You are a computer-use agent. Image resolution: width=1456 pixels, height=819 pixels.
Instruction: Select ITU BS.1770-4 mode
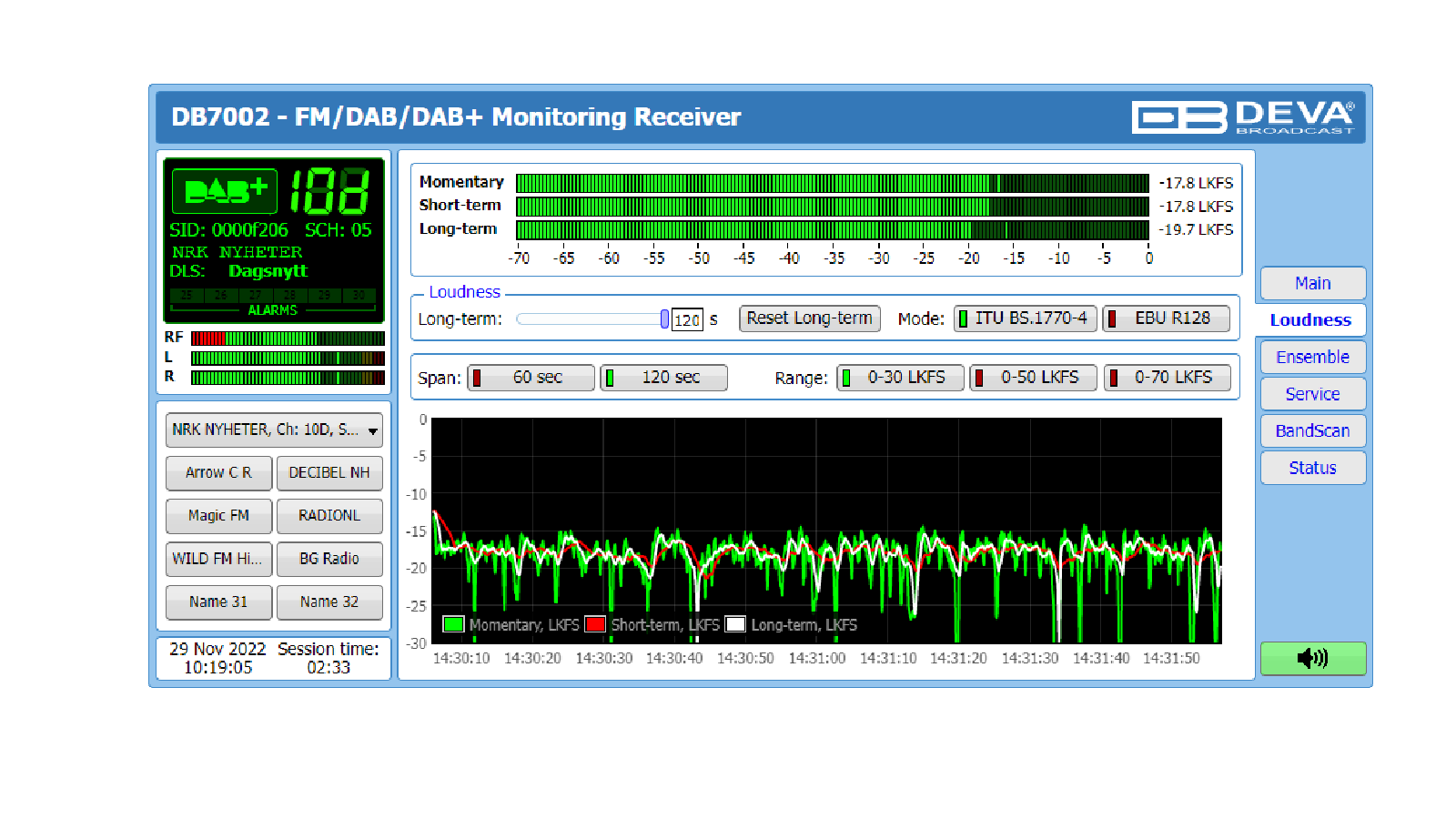click(x=1025, y=318)
